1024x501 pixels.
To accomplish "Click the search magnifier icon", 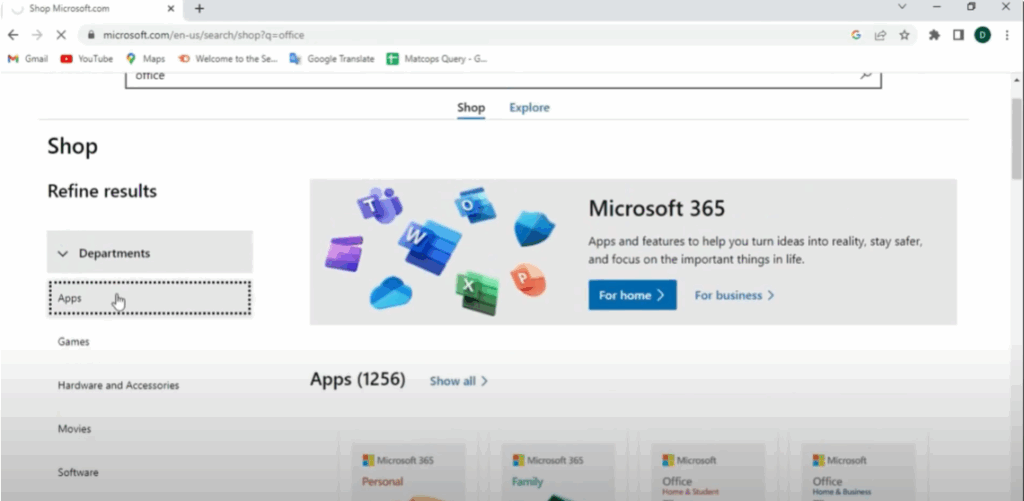I will (x=866, y=75).
